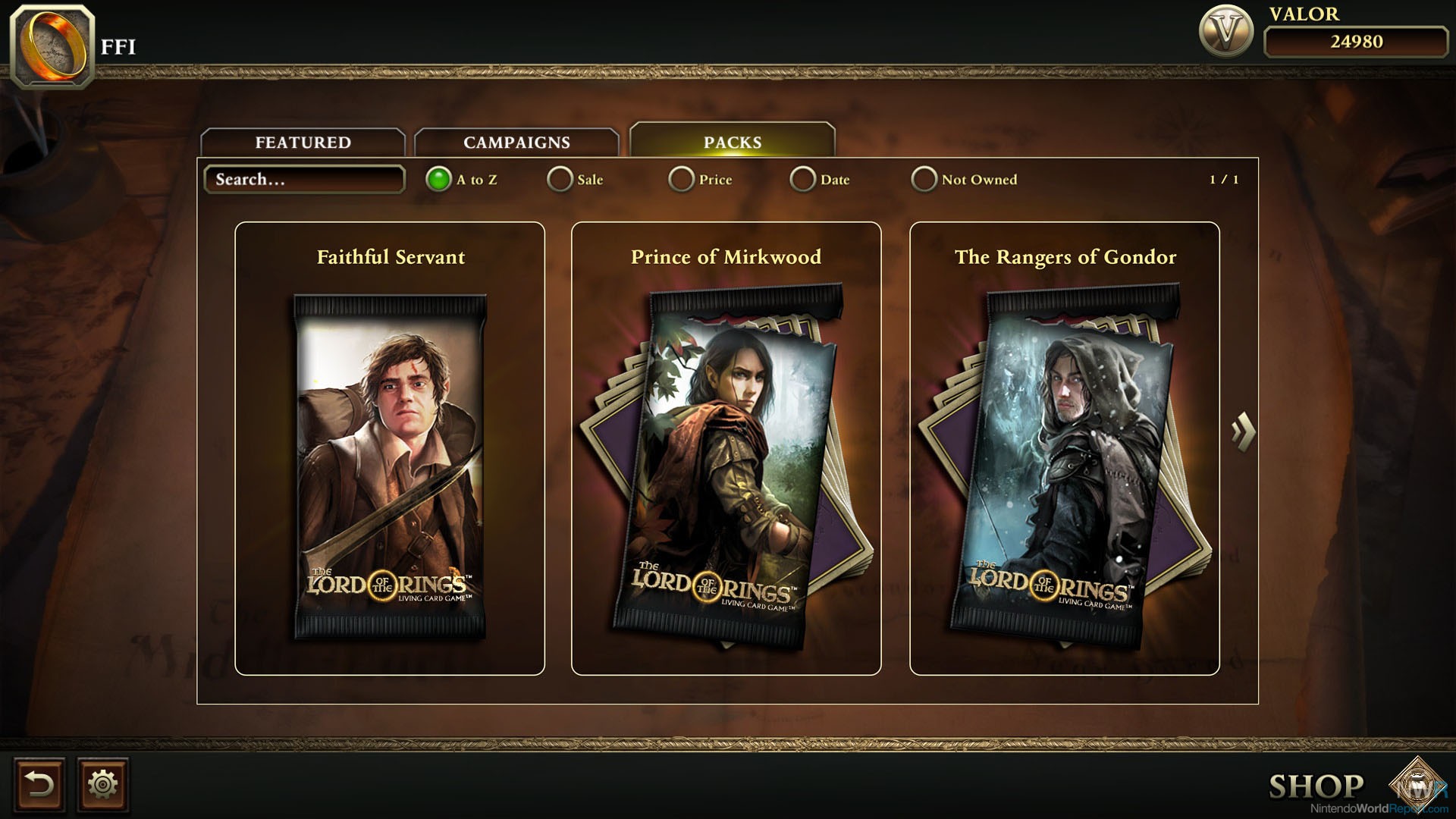Click the Valor coin icon
This screenshot has height=819, width=1456.
tap(1226, 31)
